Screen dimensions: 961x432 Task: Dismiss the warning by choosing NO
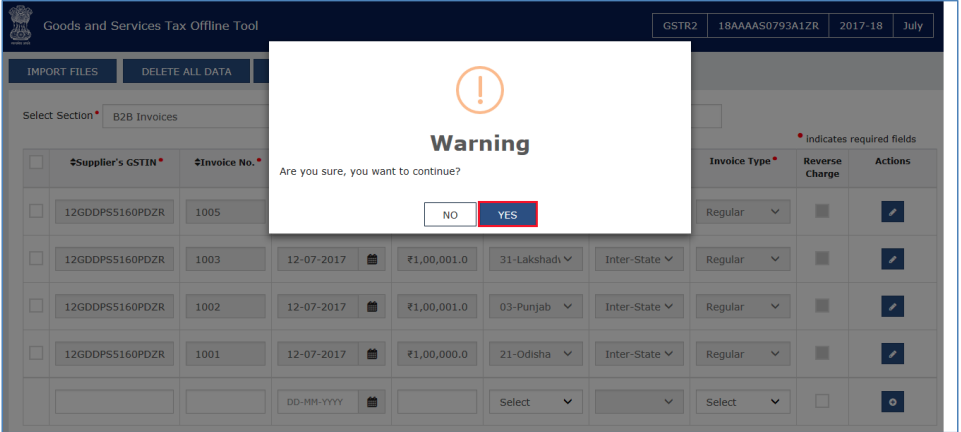450,214
